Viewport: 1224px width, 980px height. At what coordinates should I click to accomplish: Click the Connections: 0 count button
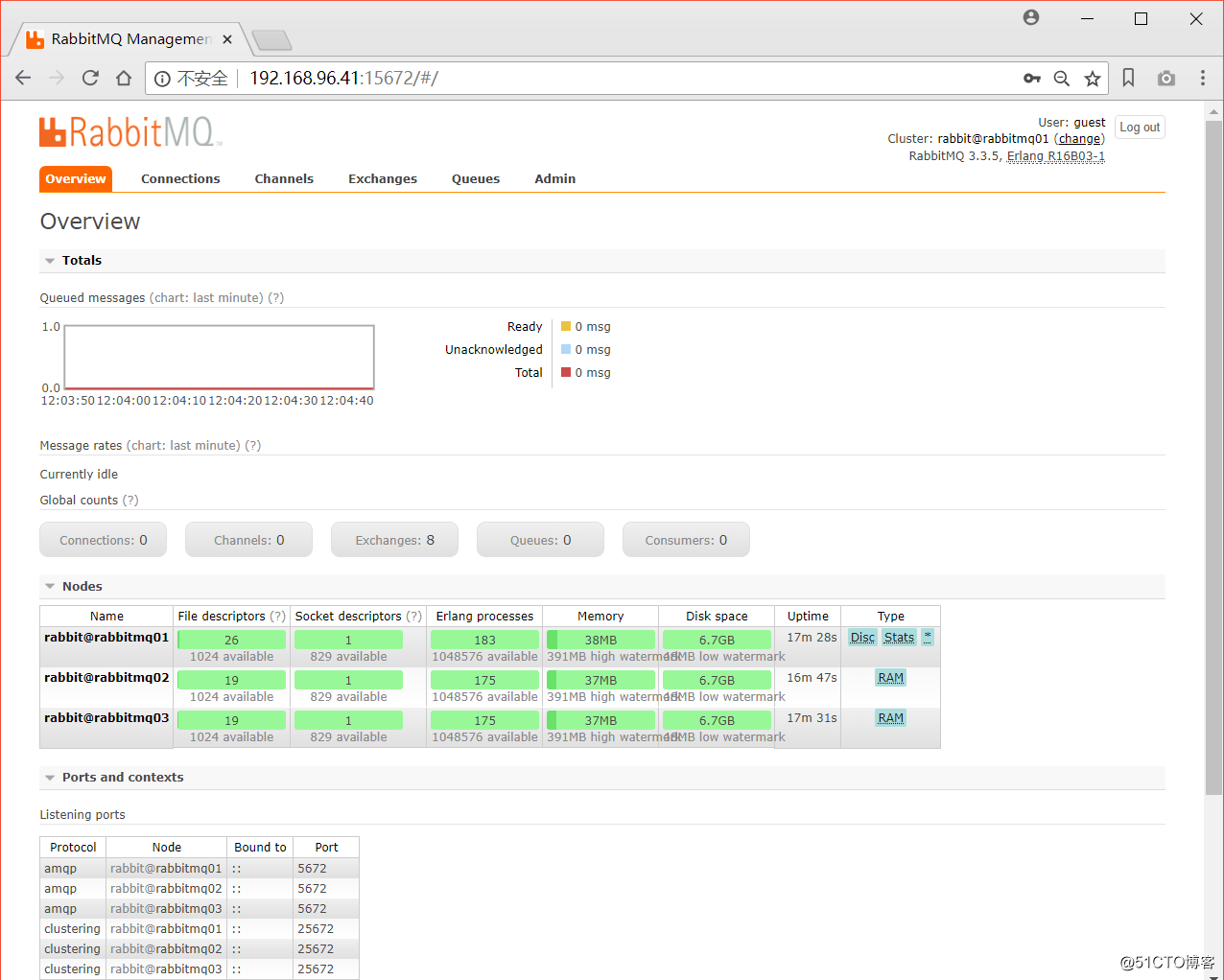(x=104, y=540)
